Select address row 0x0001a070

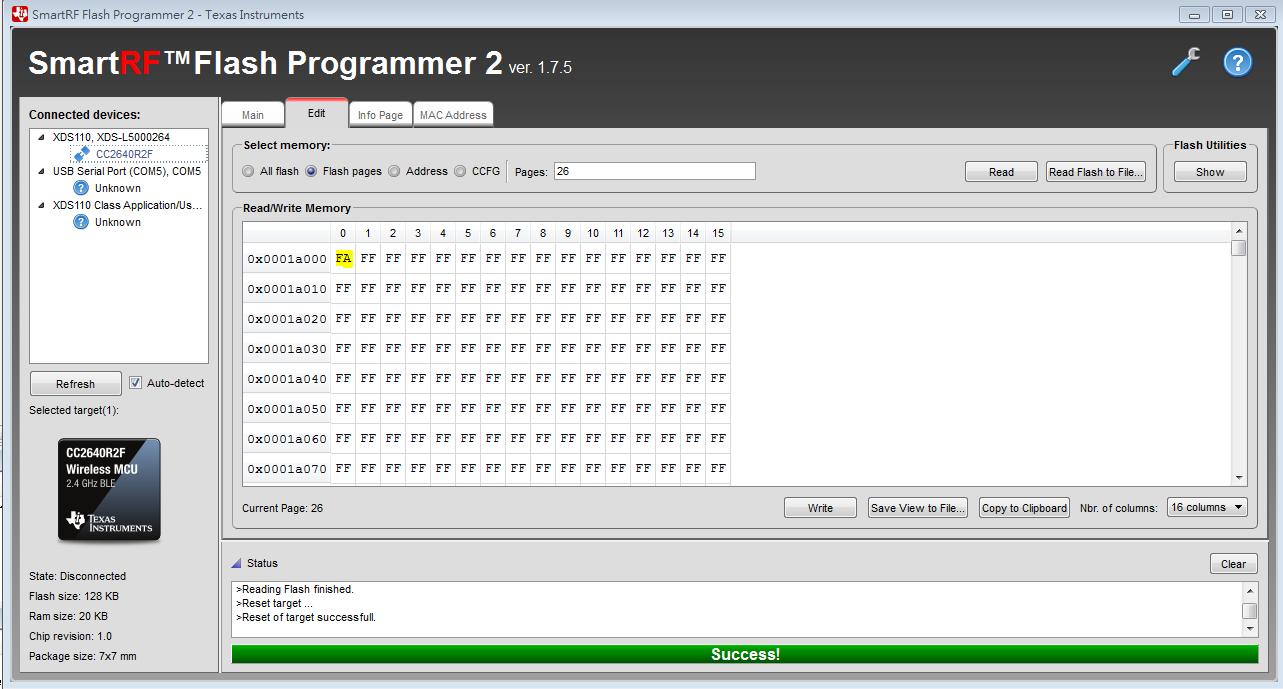click(x=287, y=469)
